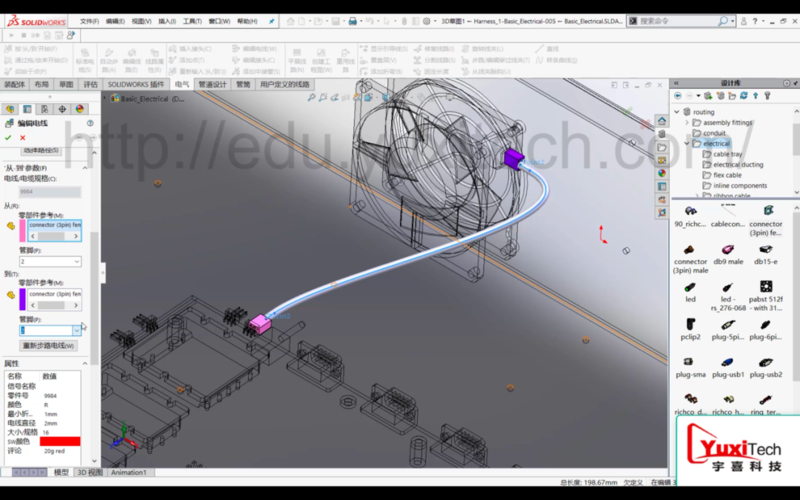The height and width of the screenshot is (500, 800).
Task: Click the 重新步路电线(W) button
Action: click(x=48, y=346)
